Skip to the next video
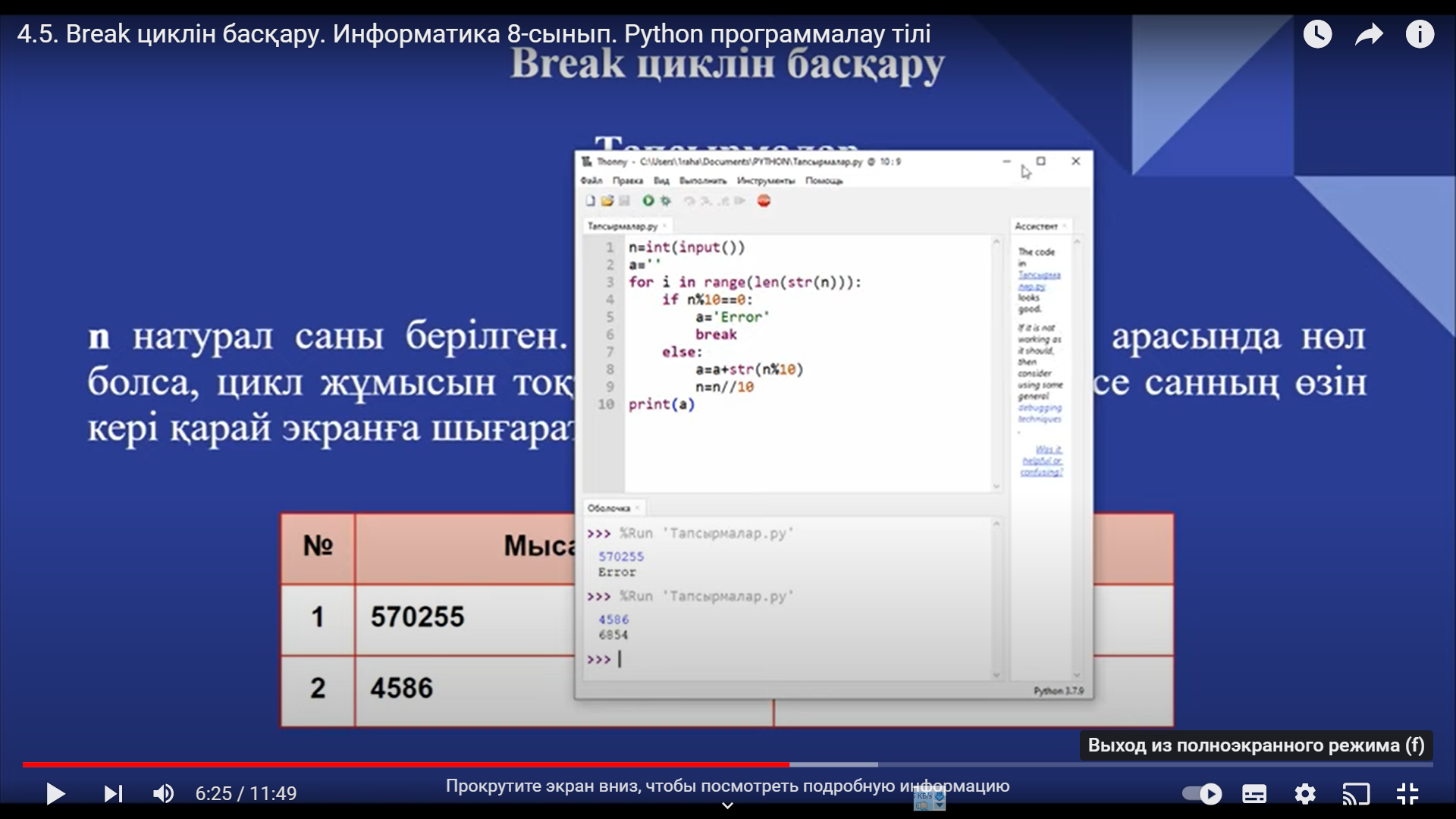 113,793
